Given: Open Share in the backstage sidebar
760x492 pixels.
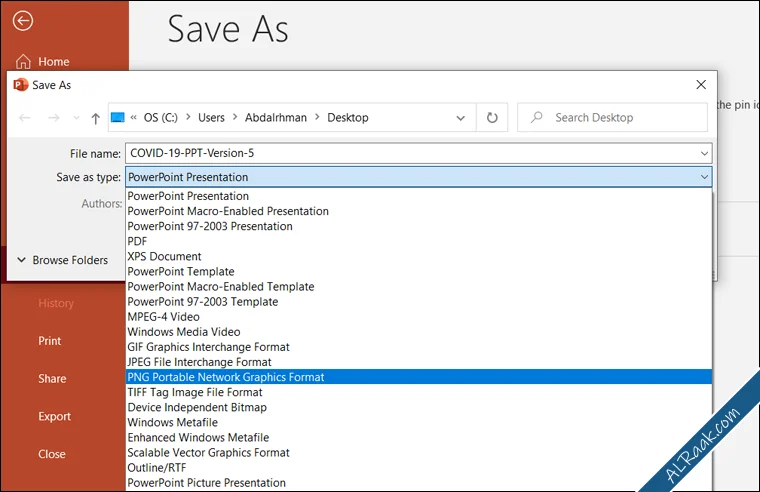Looking at the screenshot, I should click(x=52, y=379).
